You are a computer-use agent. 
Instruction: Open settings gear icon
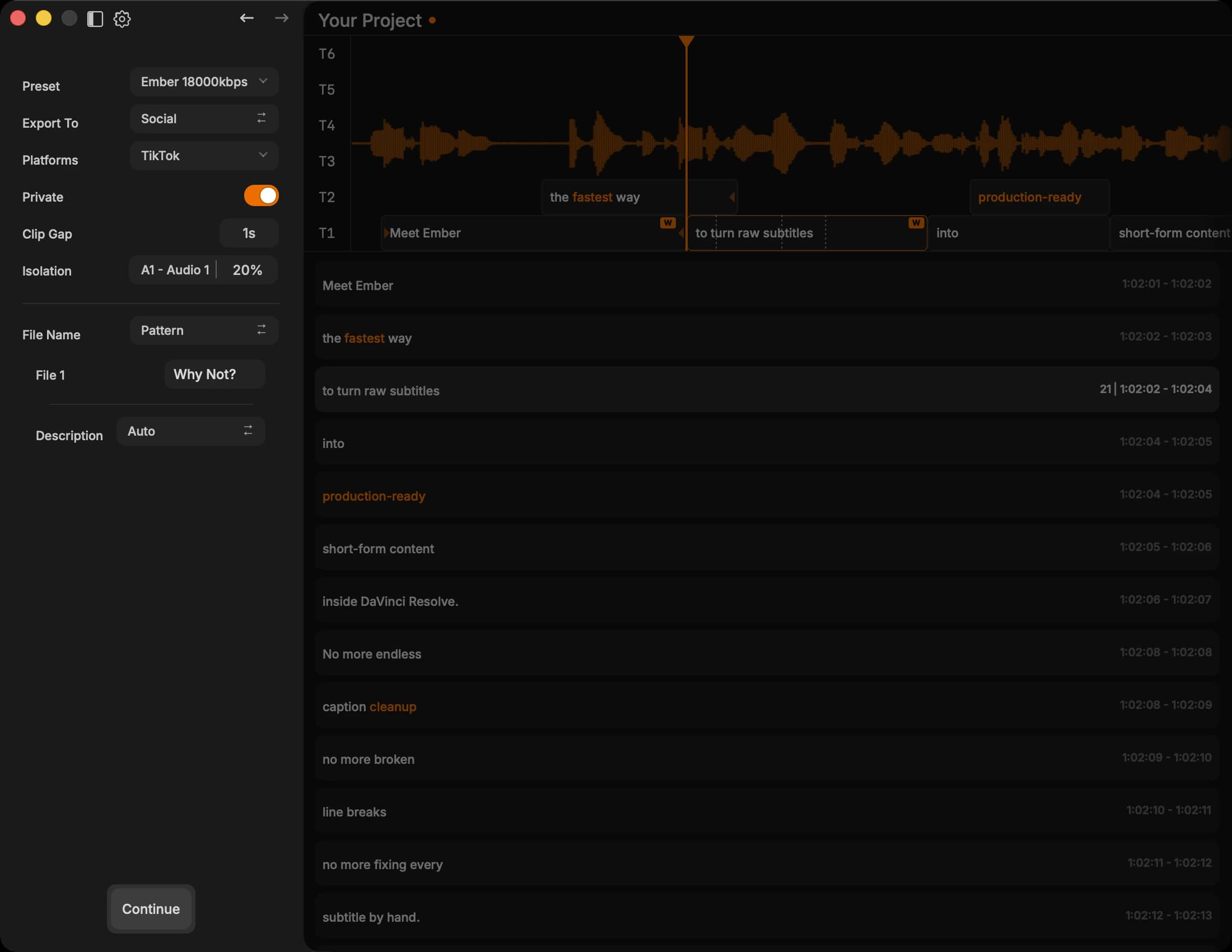coord(122,18)
